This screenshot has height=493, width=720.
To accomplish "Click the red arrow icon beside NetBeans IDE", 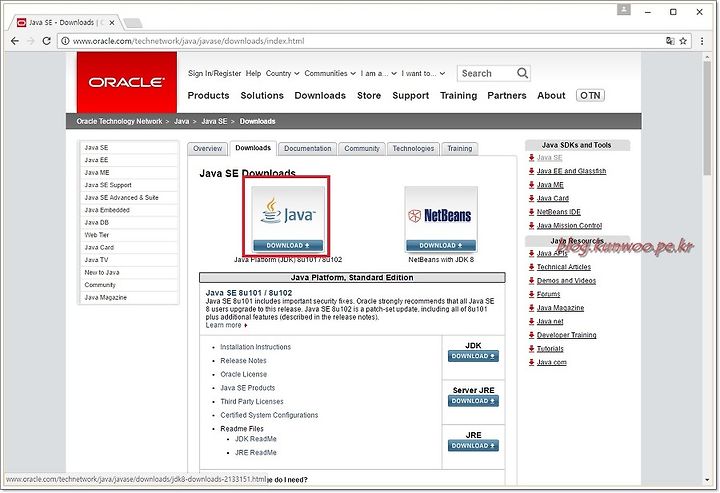I will point(531,212).
